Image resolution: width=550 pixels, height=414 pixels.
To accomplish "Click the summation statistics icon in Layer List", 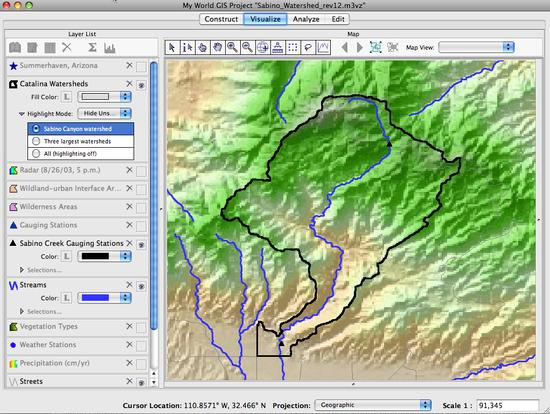I will [x=92, y=47].
